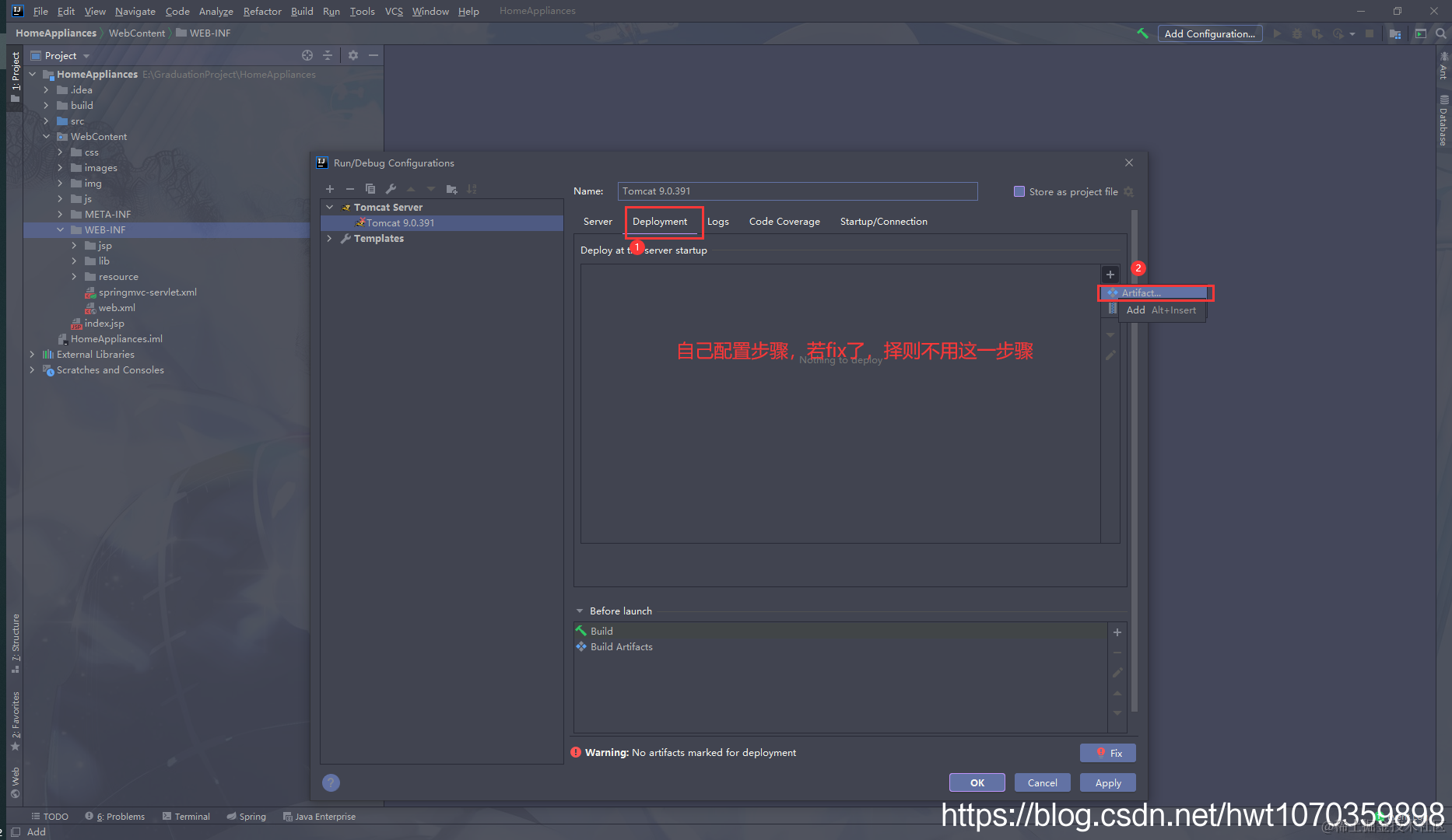Open the Navigate menu
Image resolution: width=1452 pixels, height=840 pixels.
[x=135, y=11]
